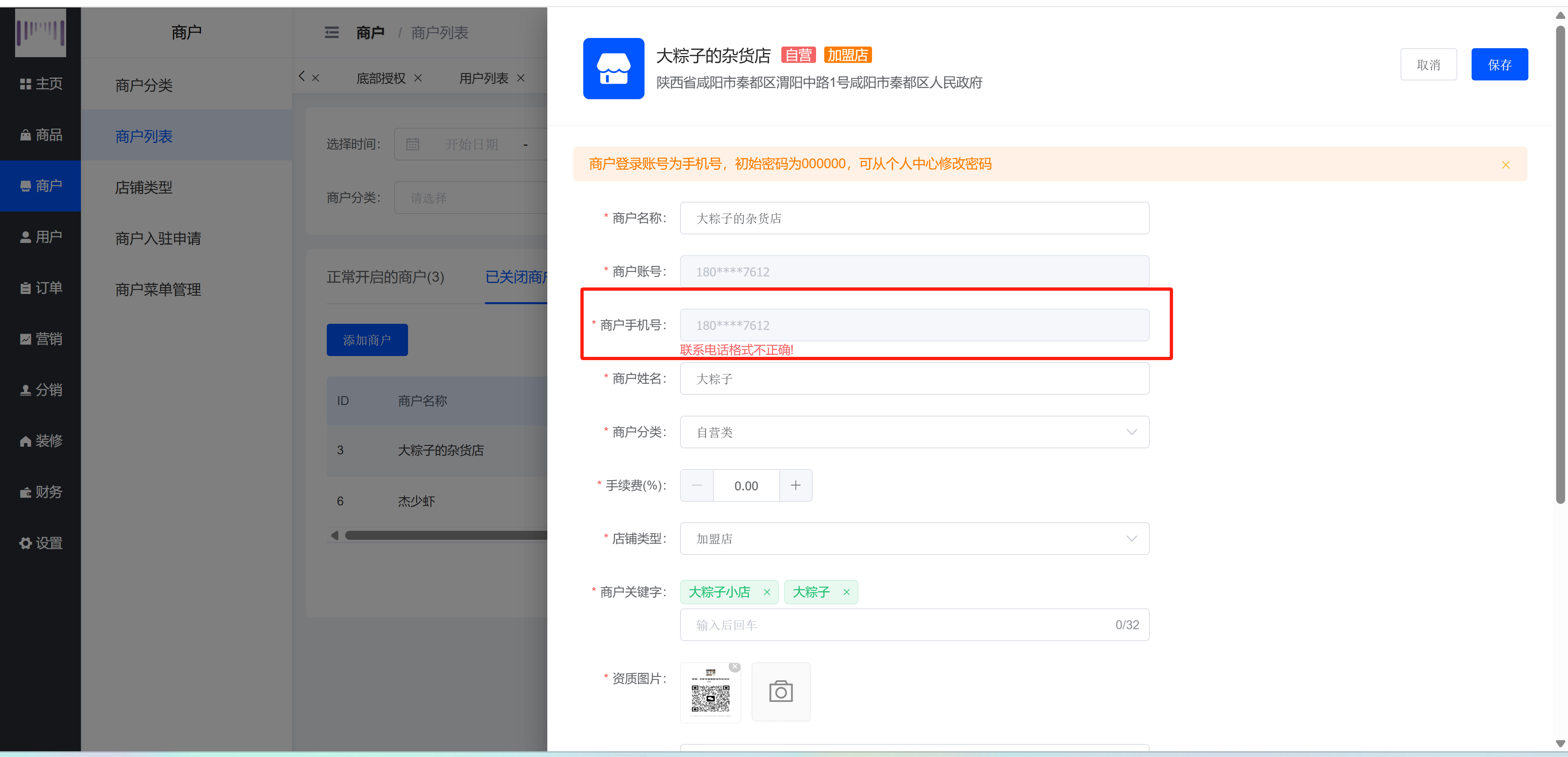The height and width of the screenshot is (757, 1568).
Task: Click the blue store avatar icon
Action: tap(613, 68)
